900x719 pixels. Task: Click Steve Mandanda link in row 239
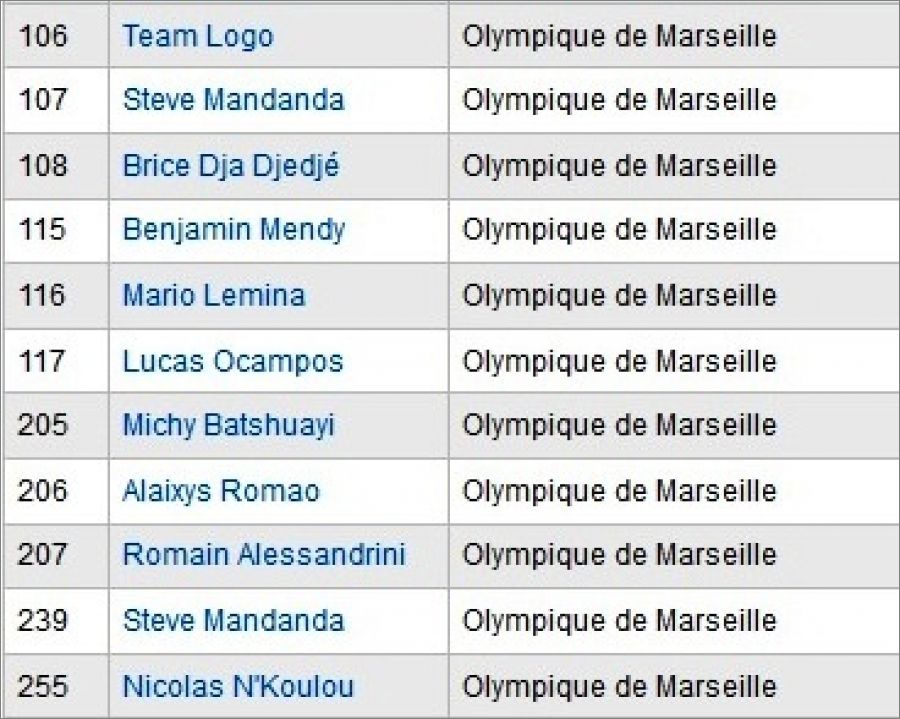tap(233, 620)
